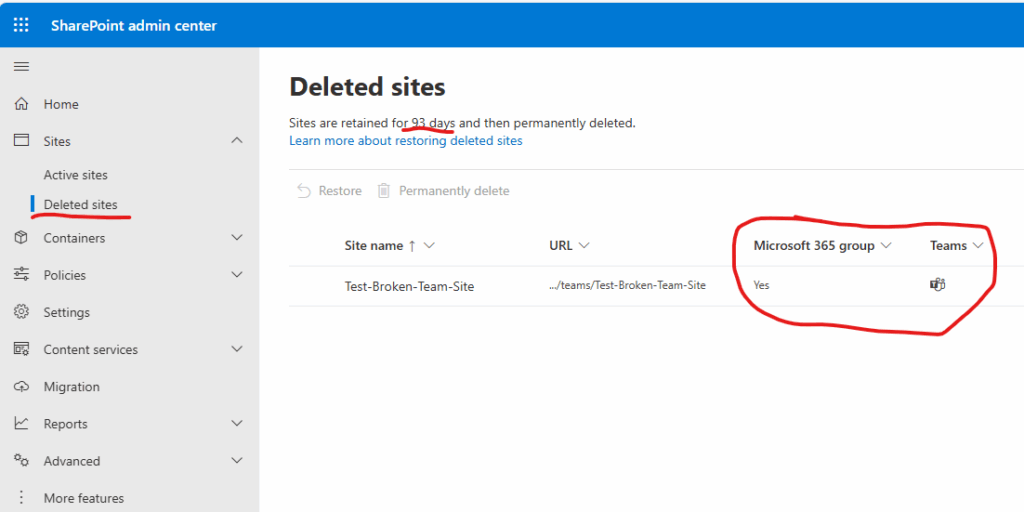Open the URL column filter dropdown
This screenshot has width=1024, height=512.
[x=584, y=246]
